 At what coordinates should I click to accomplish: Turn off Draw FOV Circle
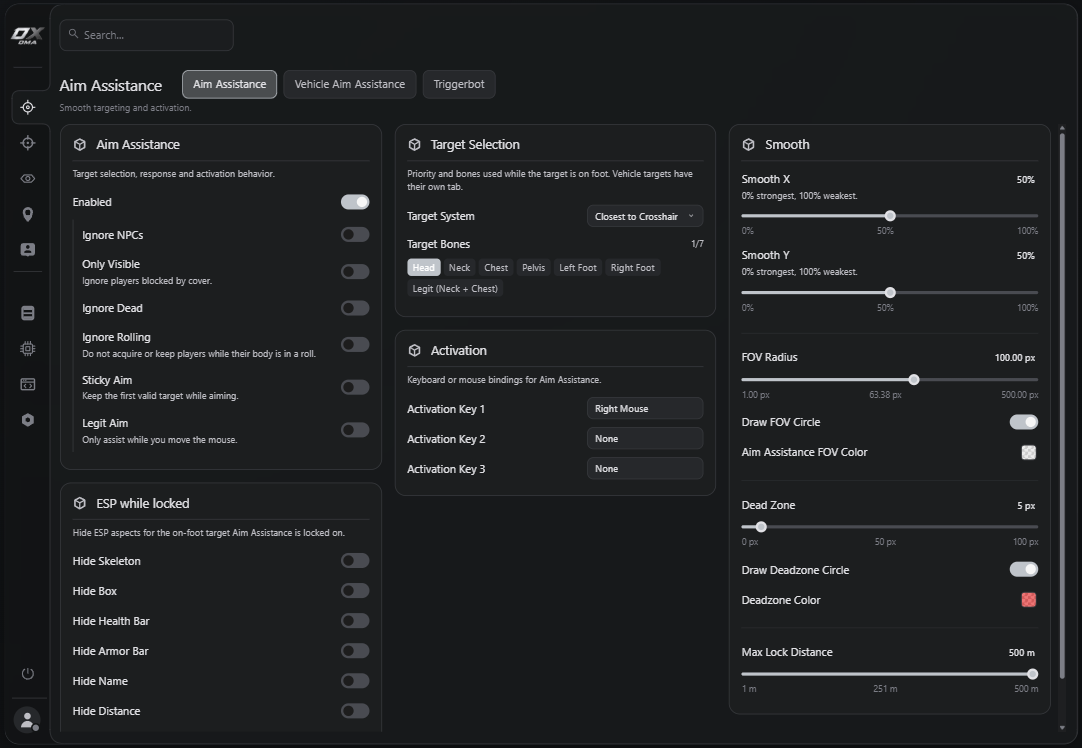pos(1023,422)
